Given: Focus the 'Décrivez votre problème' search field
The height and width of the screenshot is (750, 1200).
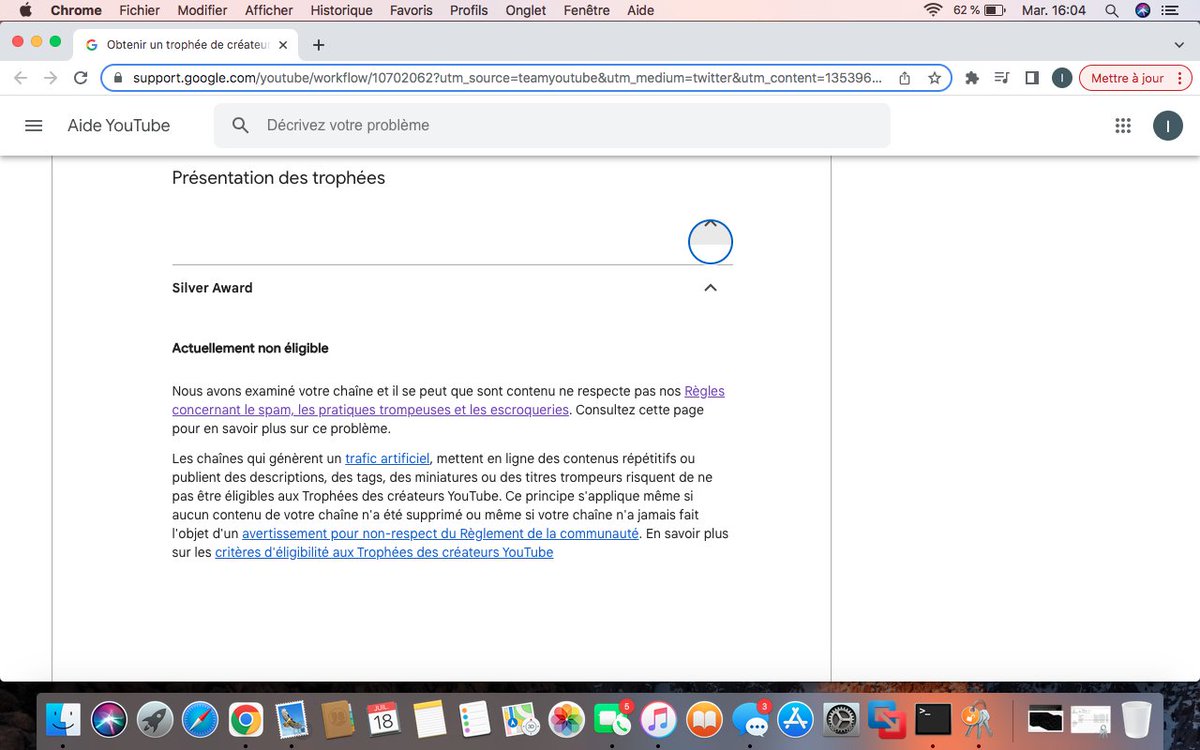Looking at the screenshot, I should point(552,126).
